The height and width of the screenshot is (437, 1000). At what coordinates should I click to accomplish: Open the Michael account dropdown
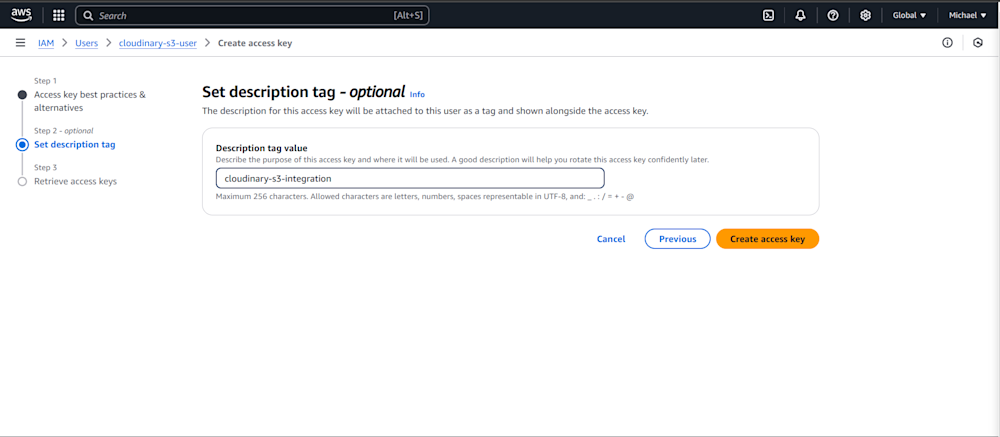(967, 15)
